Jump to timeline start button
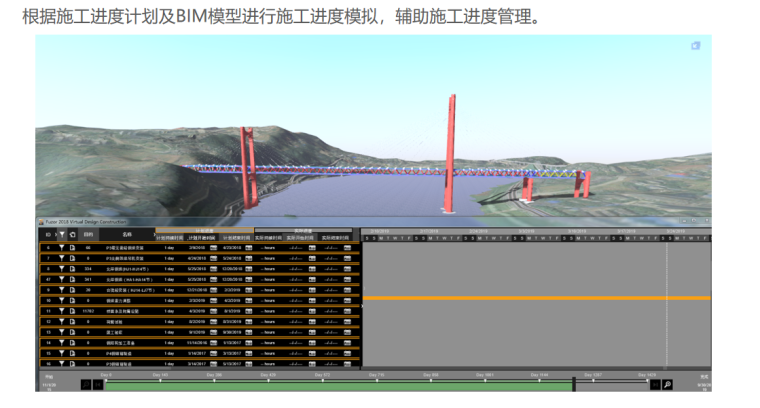This screenshot has width=760, height=408. (97, 384)
